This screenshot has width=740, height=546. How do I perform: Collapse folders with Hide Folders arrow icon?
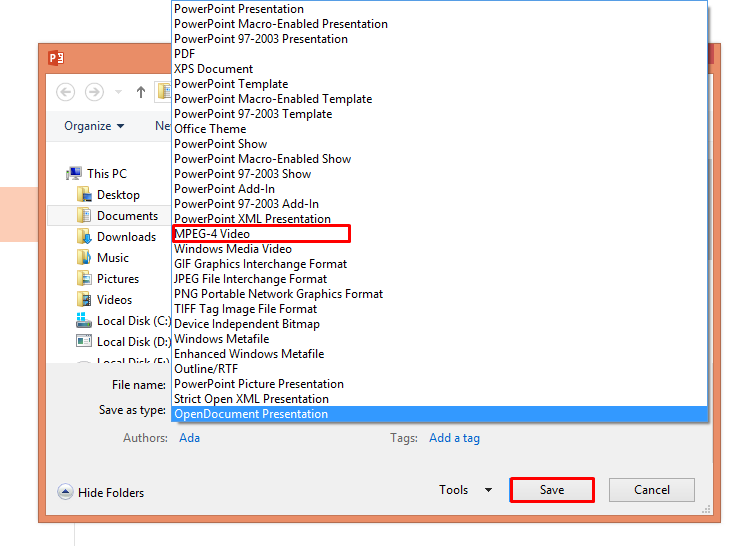65,492
